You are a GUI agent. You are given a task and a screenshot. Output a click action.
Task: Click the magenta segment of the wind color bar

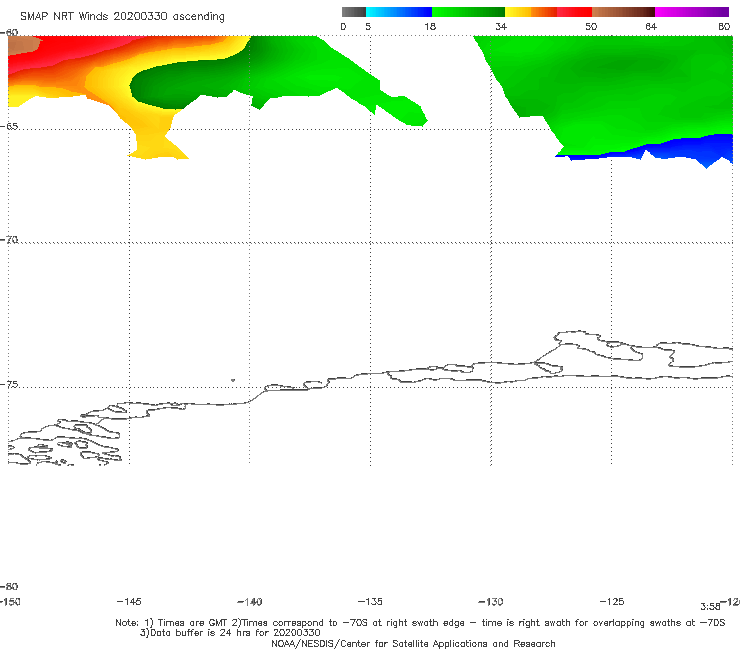692,12
